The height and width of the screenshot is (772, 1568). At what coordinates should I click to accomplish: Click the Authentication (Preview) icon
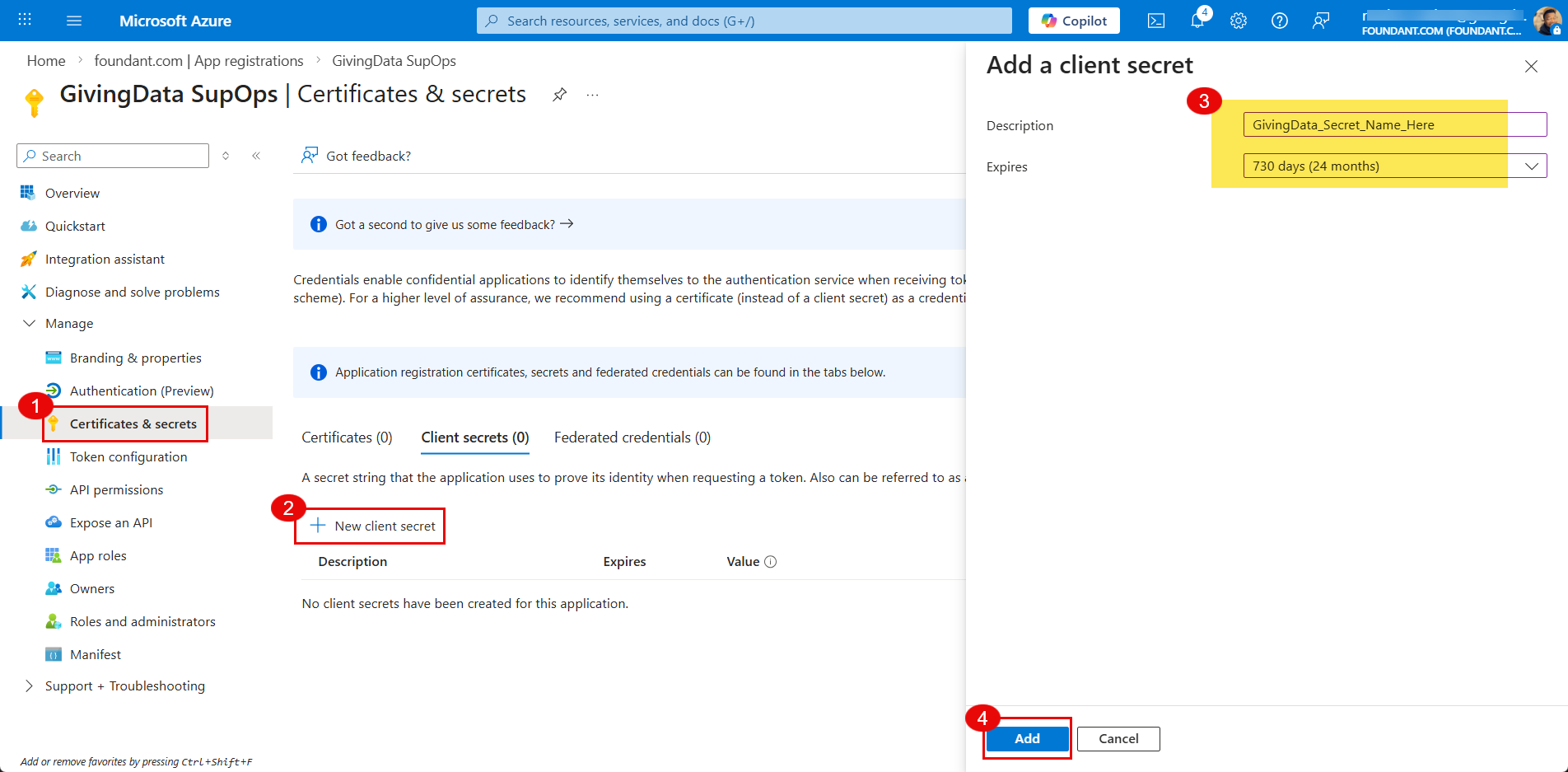tap(53, 391)
